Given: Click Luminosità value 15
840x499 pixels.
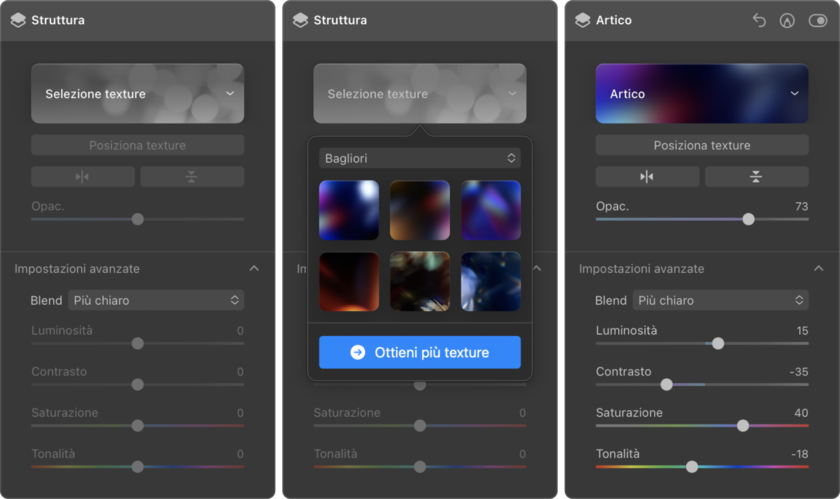Looking at the screenshot, I should (802, 331).
